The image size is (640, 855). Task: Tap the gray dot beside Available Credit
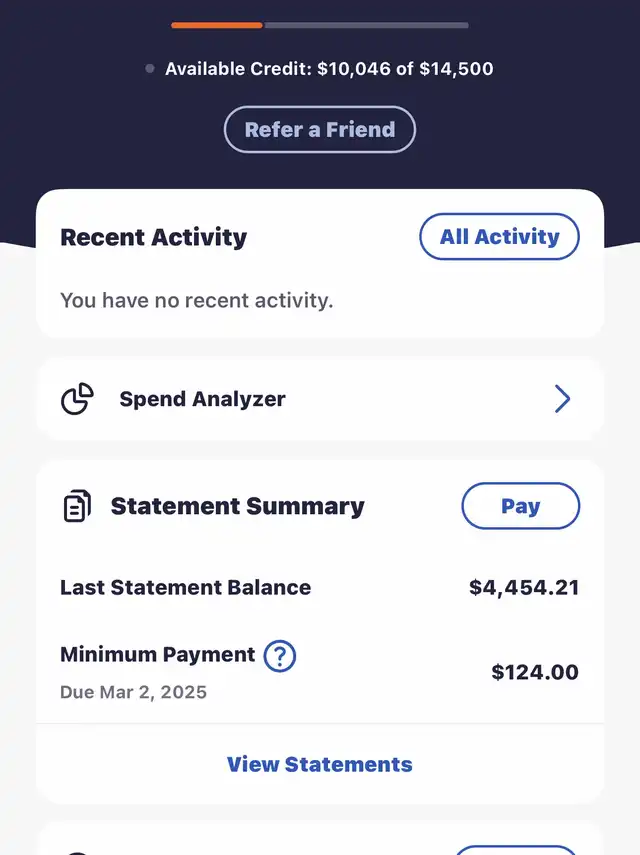(150, 69)
